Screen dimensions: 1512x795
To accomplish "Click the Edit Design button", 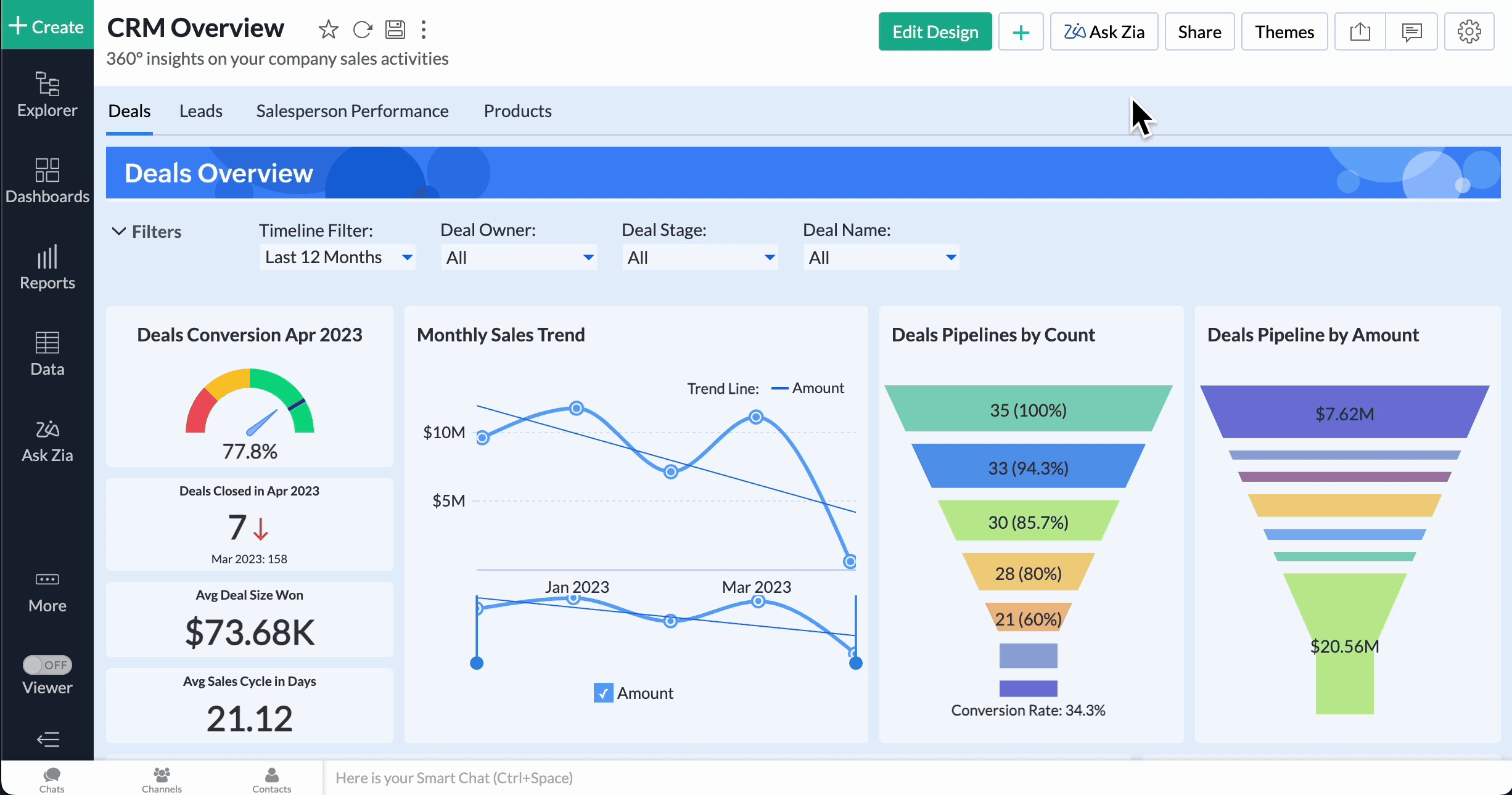I will (x=935, y=31).
